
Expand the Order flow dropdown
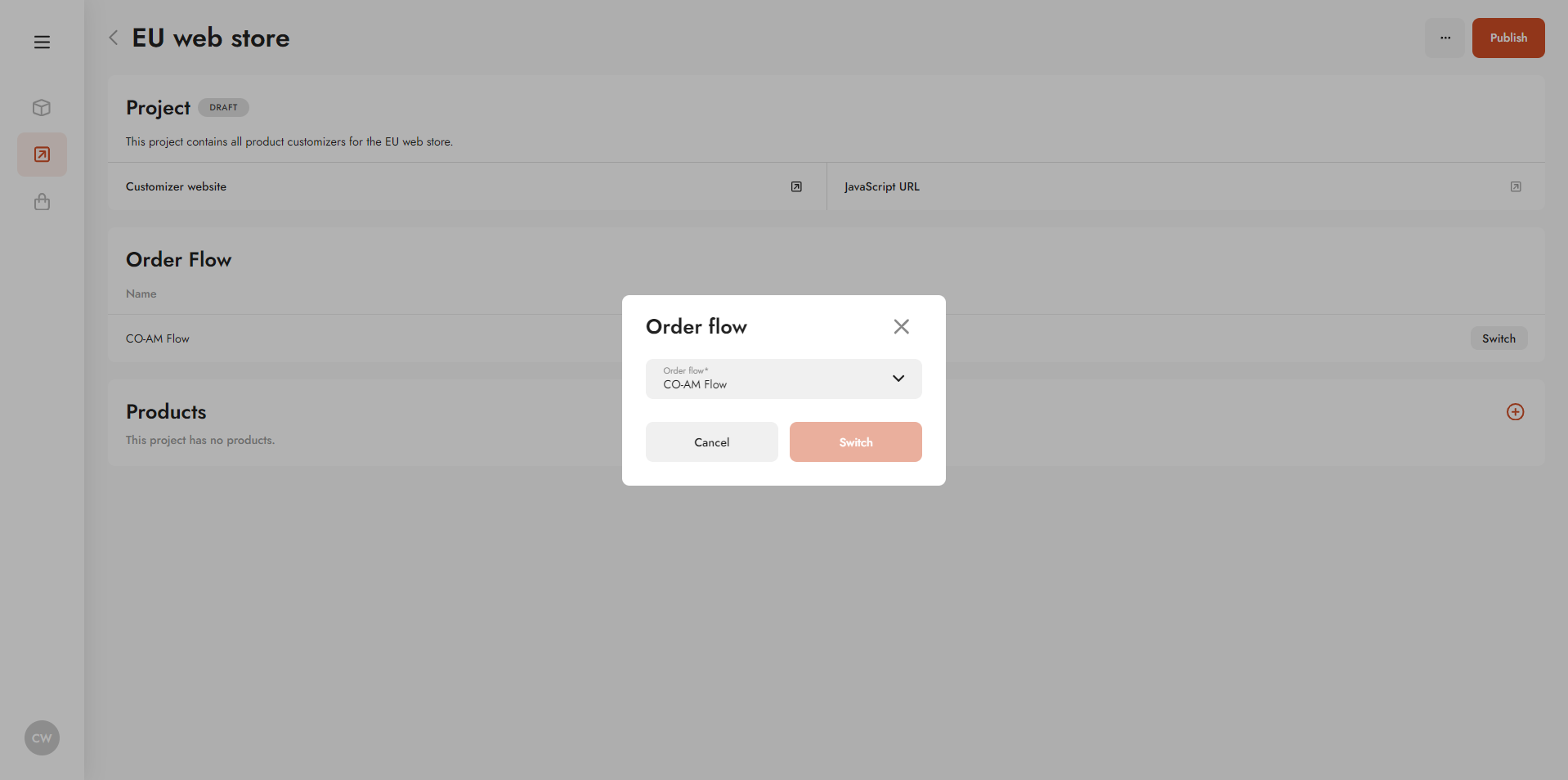(x=784, y=379)
